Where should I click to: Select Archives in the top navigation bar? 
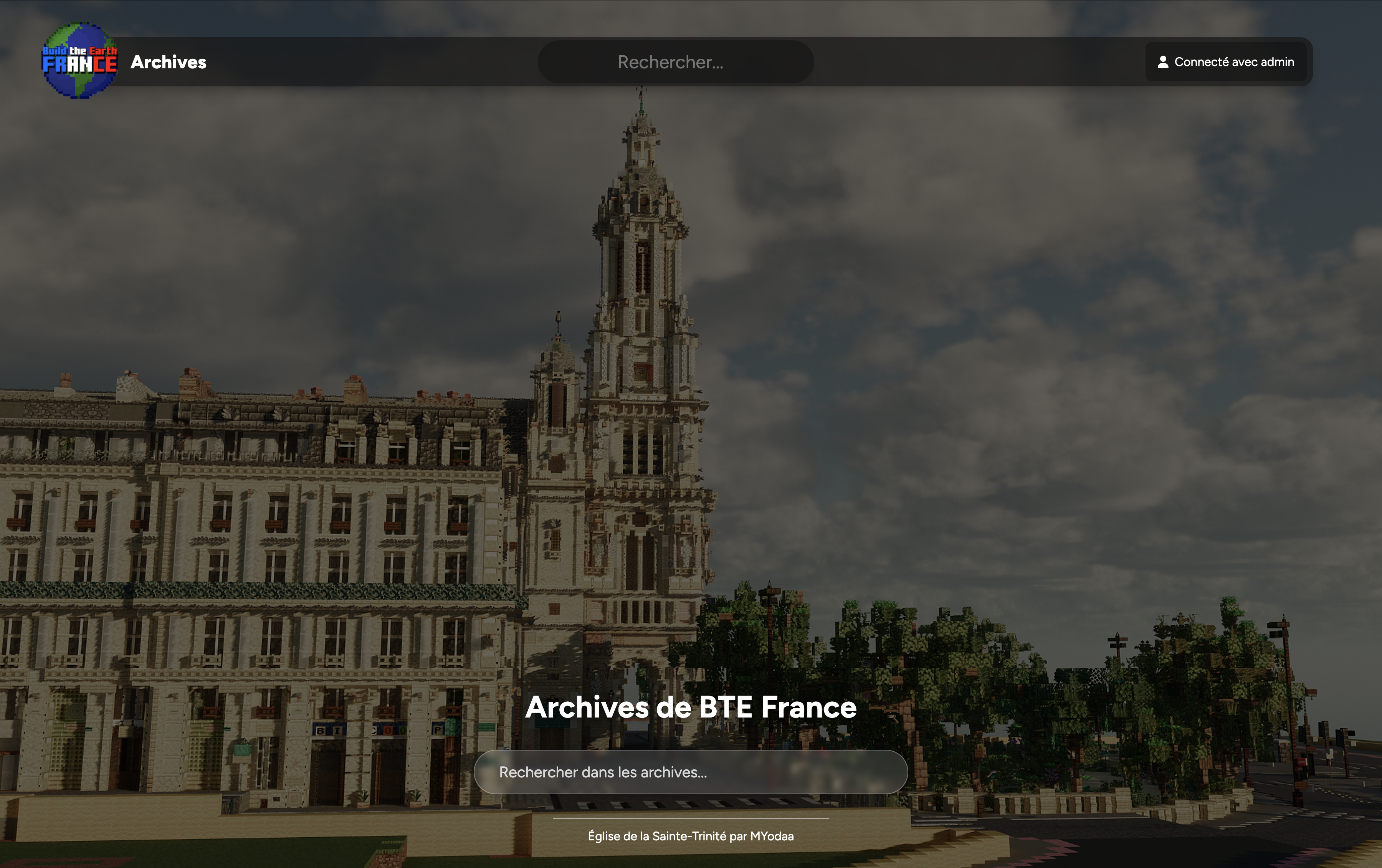tap(168, 62)
